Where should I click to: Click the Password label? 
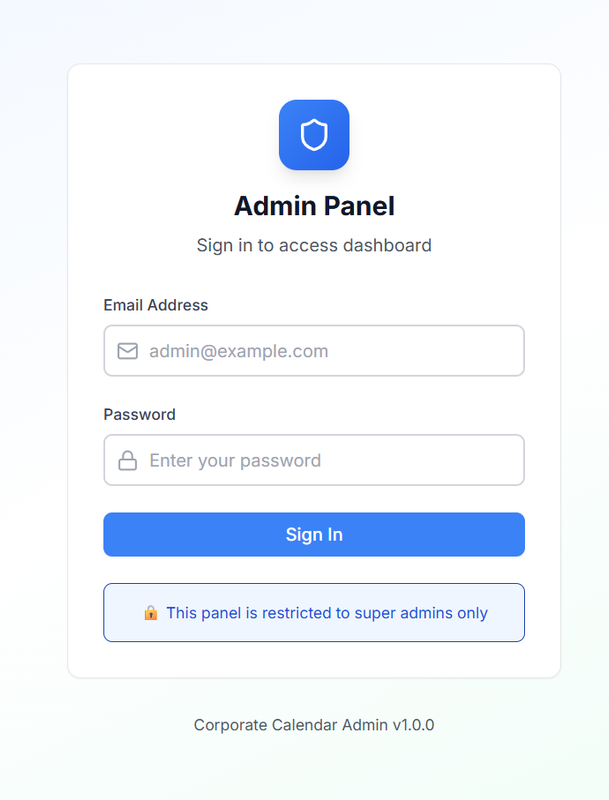pos(139,414)
